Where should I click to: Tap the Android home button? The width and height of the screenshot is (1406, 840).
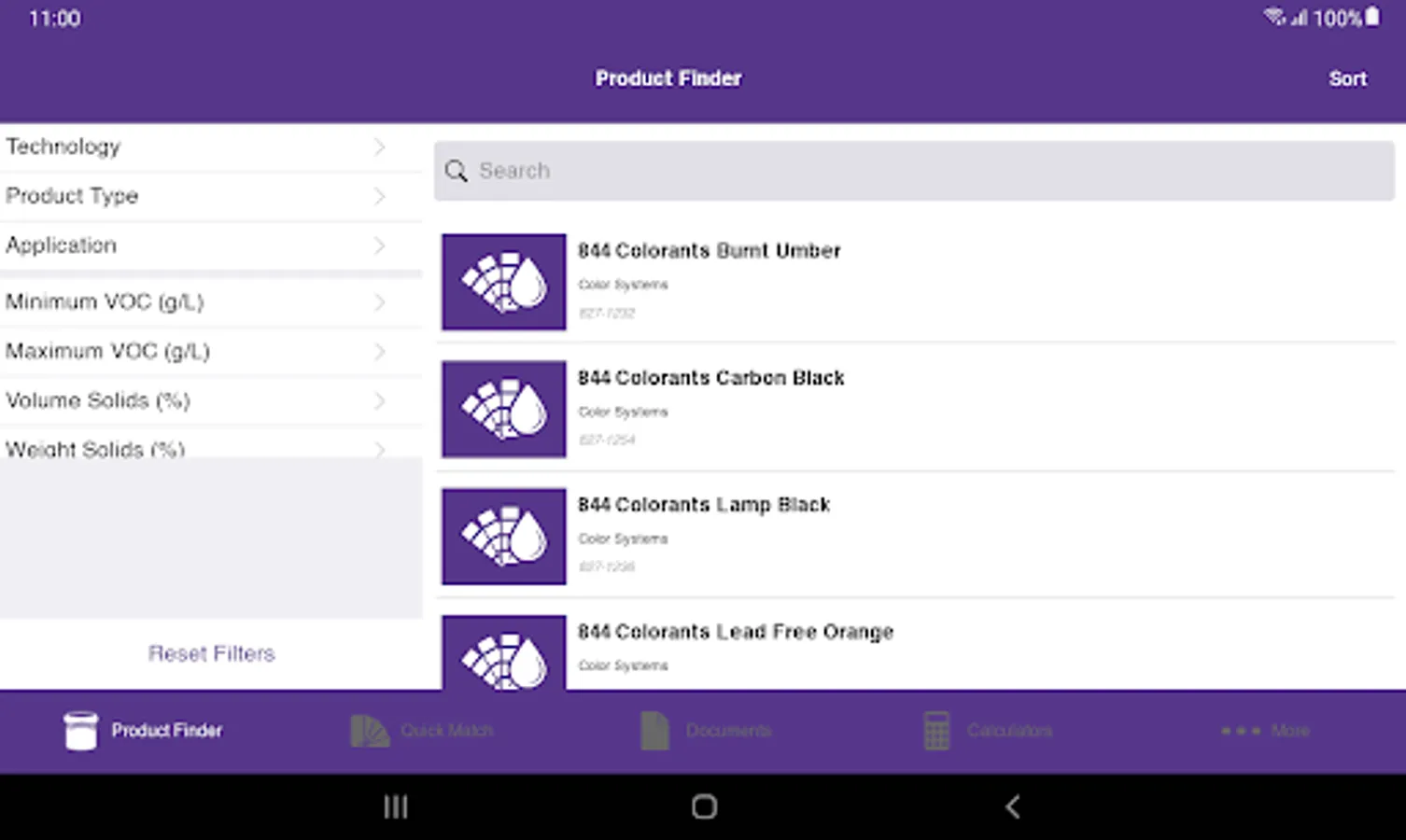tap(704, 806)
